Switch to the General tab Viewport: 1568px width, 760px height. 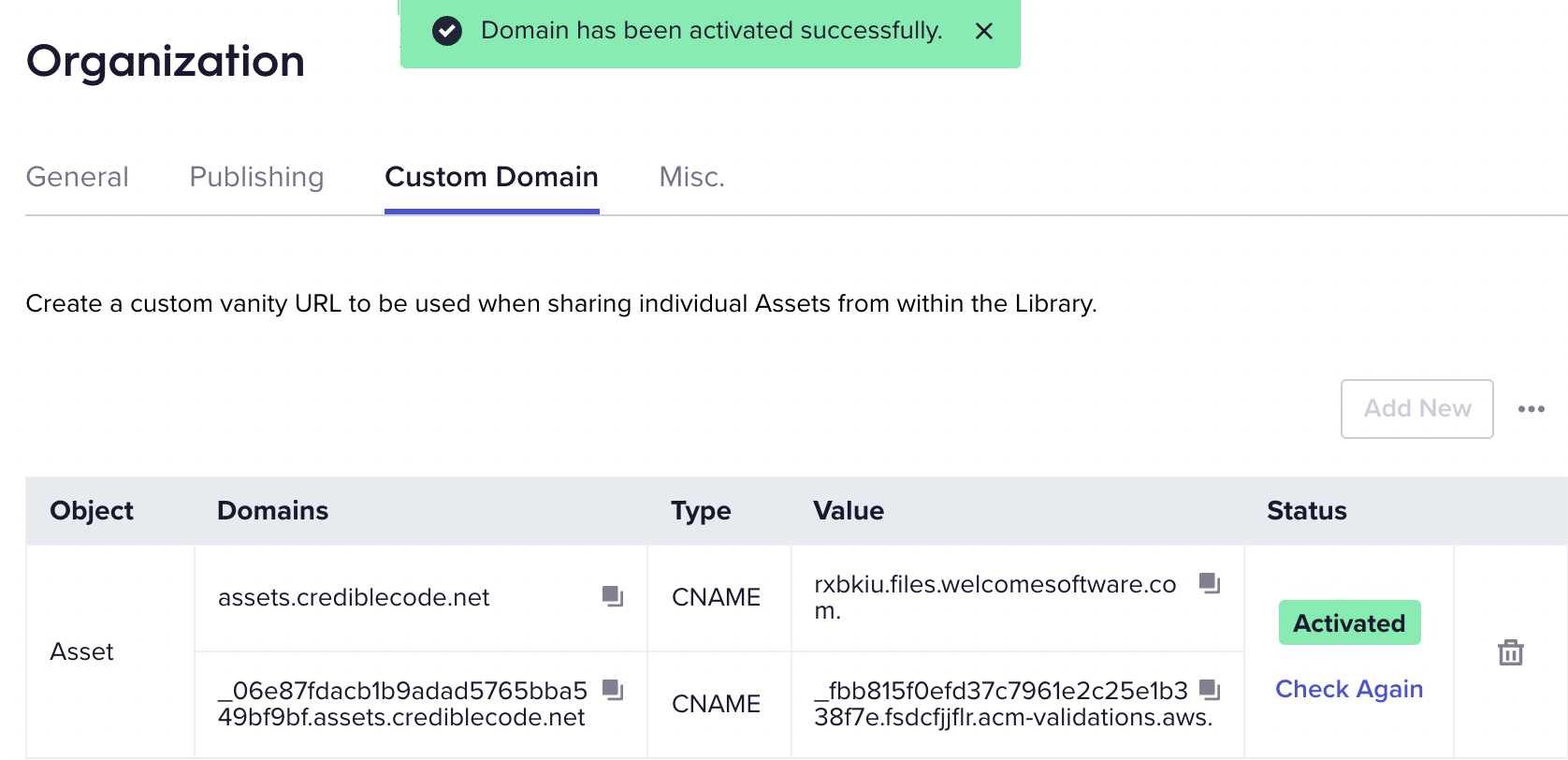(x=78, y=177)
